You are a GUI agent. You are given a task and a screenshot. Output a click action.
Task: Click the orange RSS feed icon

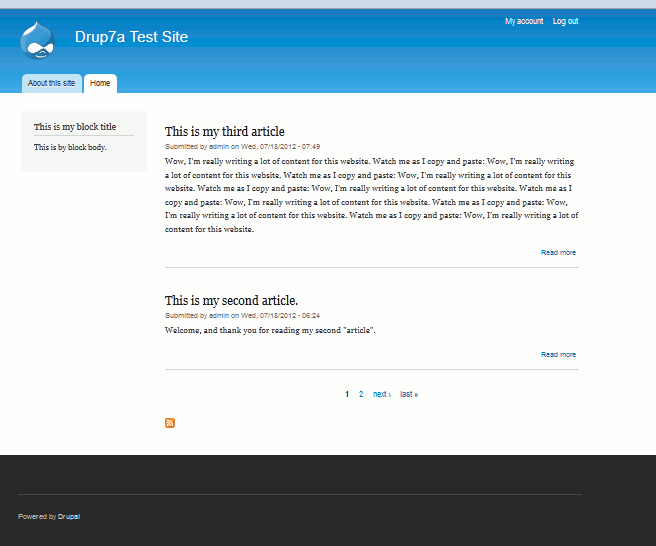click(170, 423)
